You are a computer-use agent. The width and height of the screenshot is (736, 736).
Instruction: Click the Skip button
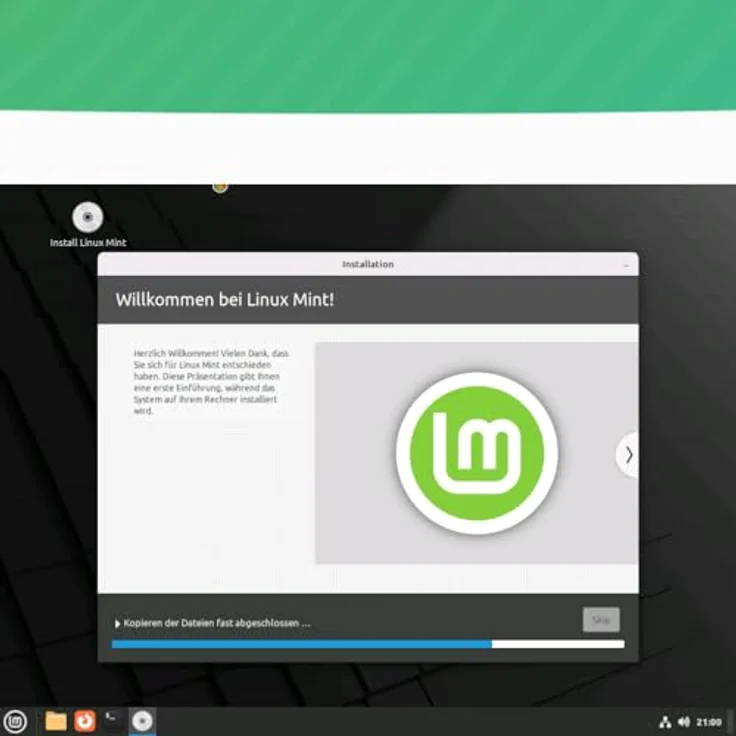601,620
